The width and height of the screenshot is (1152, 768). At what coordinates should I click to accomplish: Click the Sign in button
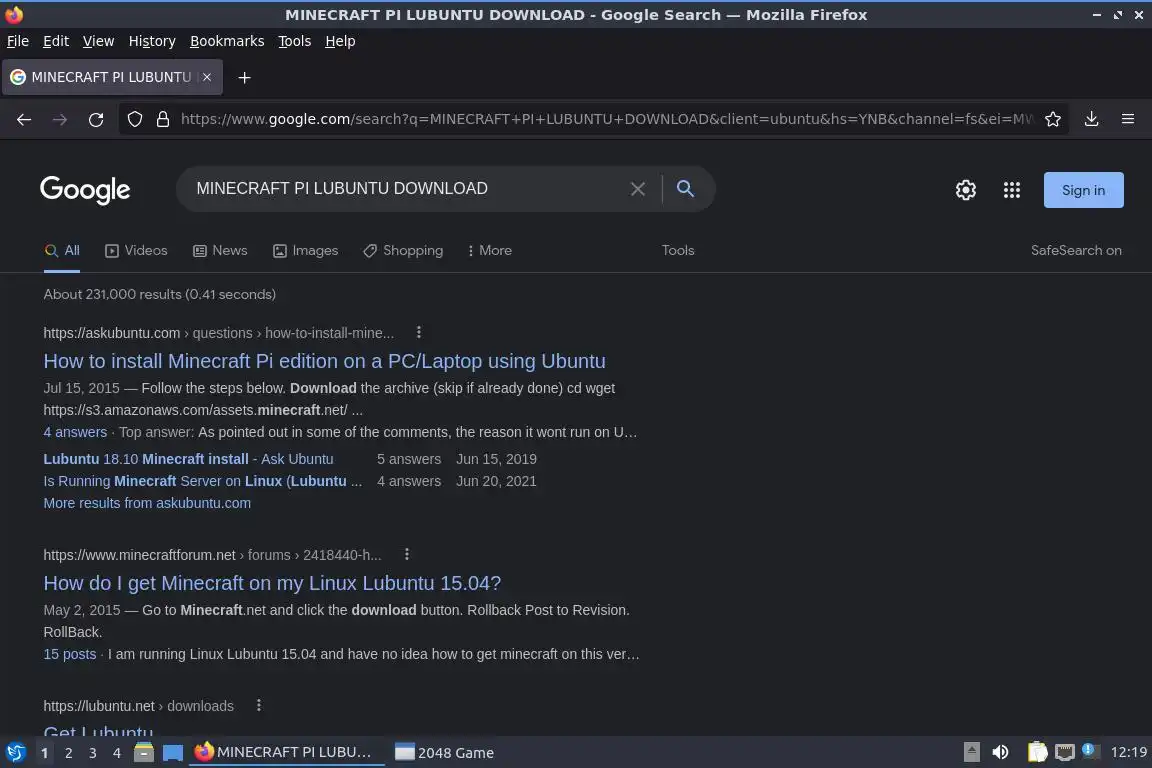pyautogui.click(x=1084, y=190)
